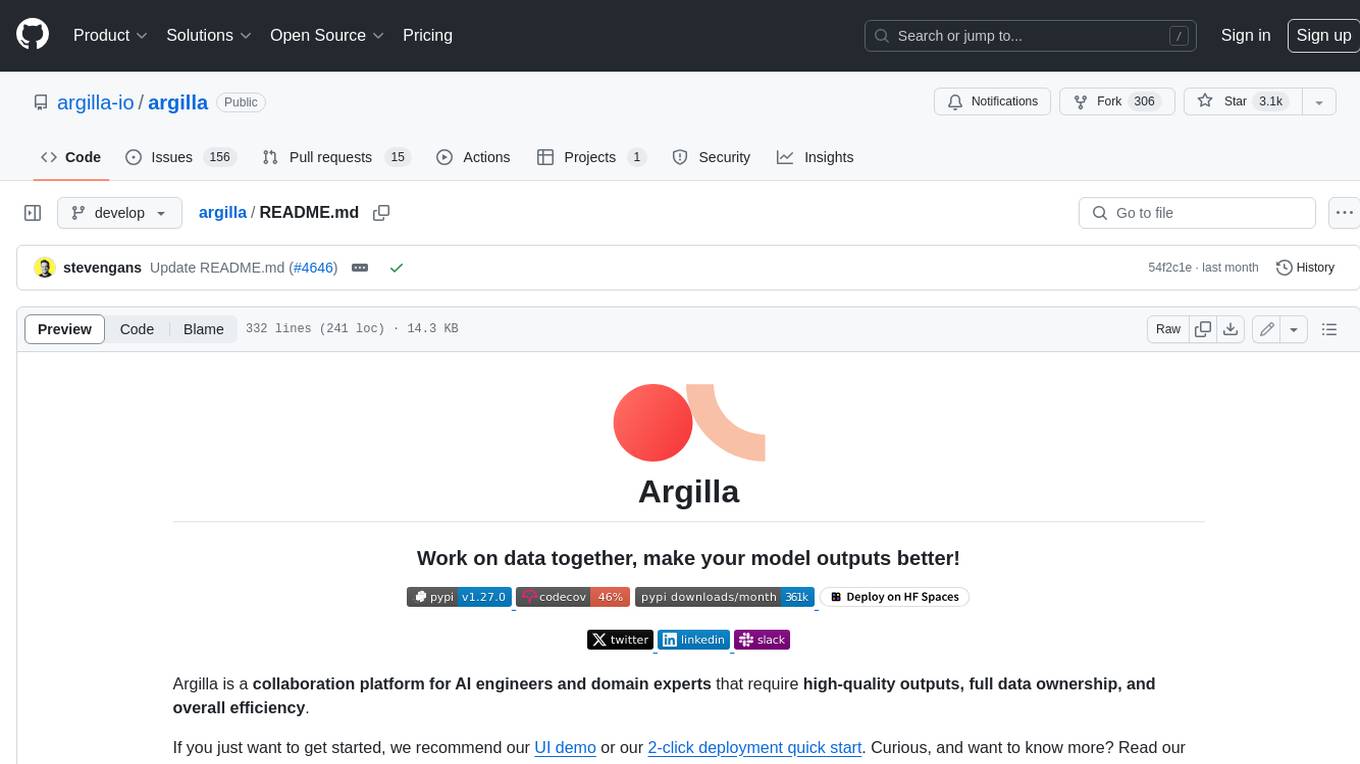Screen dimensions: 1360x764
Task: Click the Notifications bell button
Action: pos(992,102)
